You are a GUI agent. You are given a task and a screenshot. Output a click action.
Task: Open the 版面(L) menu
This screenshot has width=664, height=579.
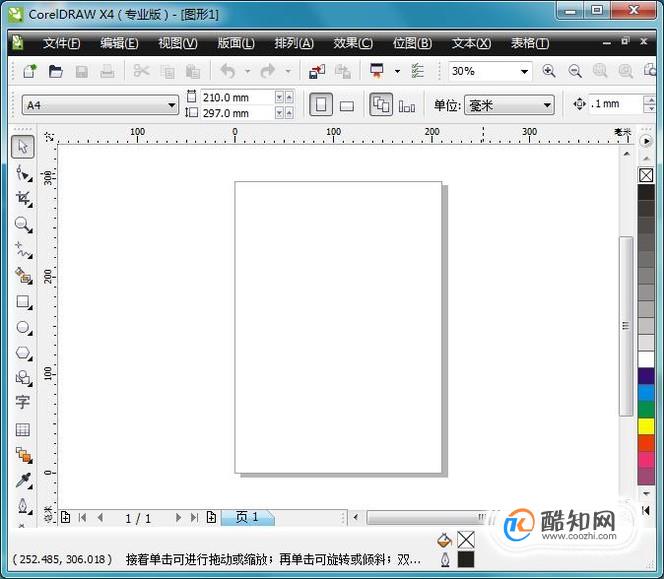tap(236, 43)
